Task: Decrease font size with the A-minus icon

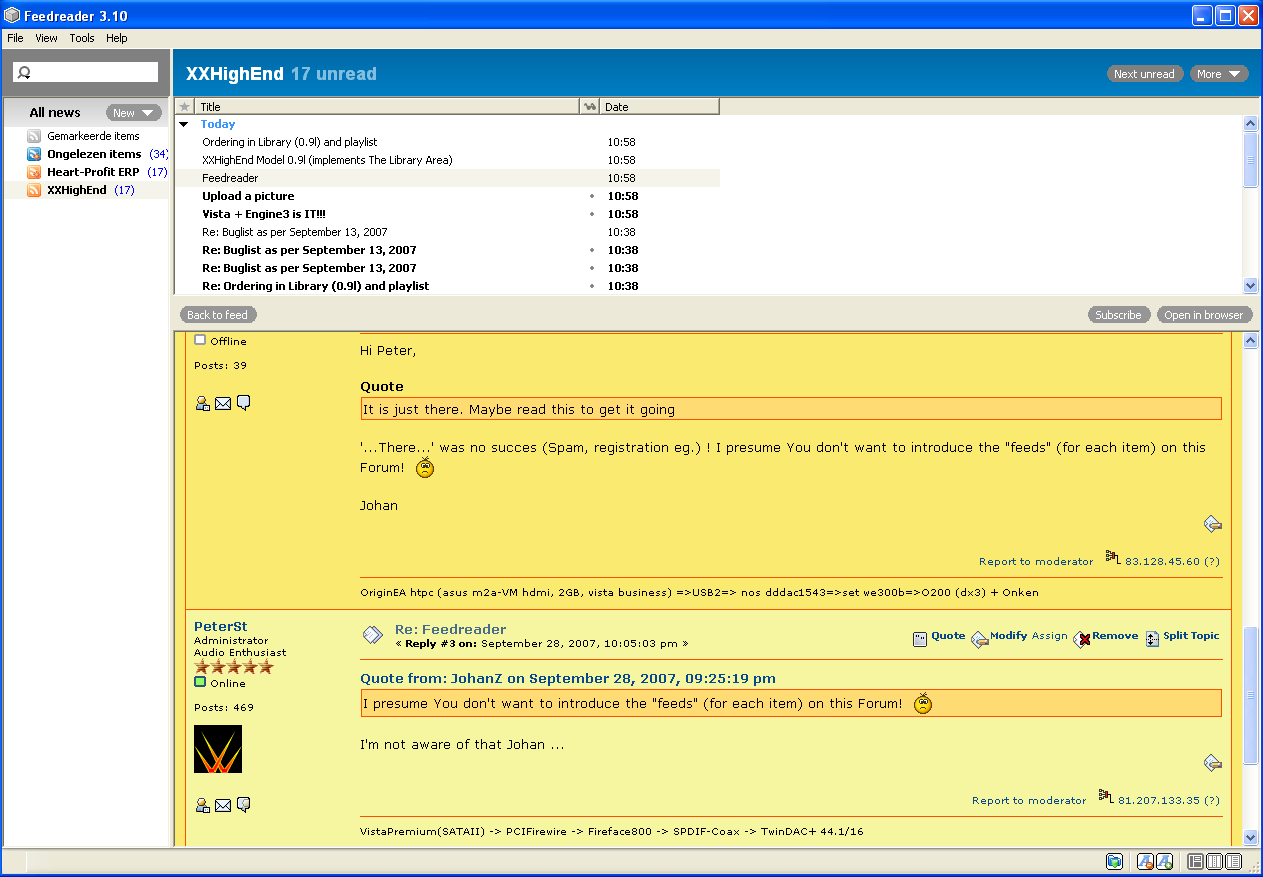Action: [x=1146, y=862]
